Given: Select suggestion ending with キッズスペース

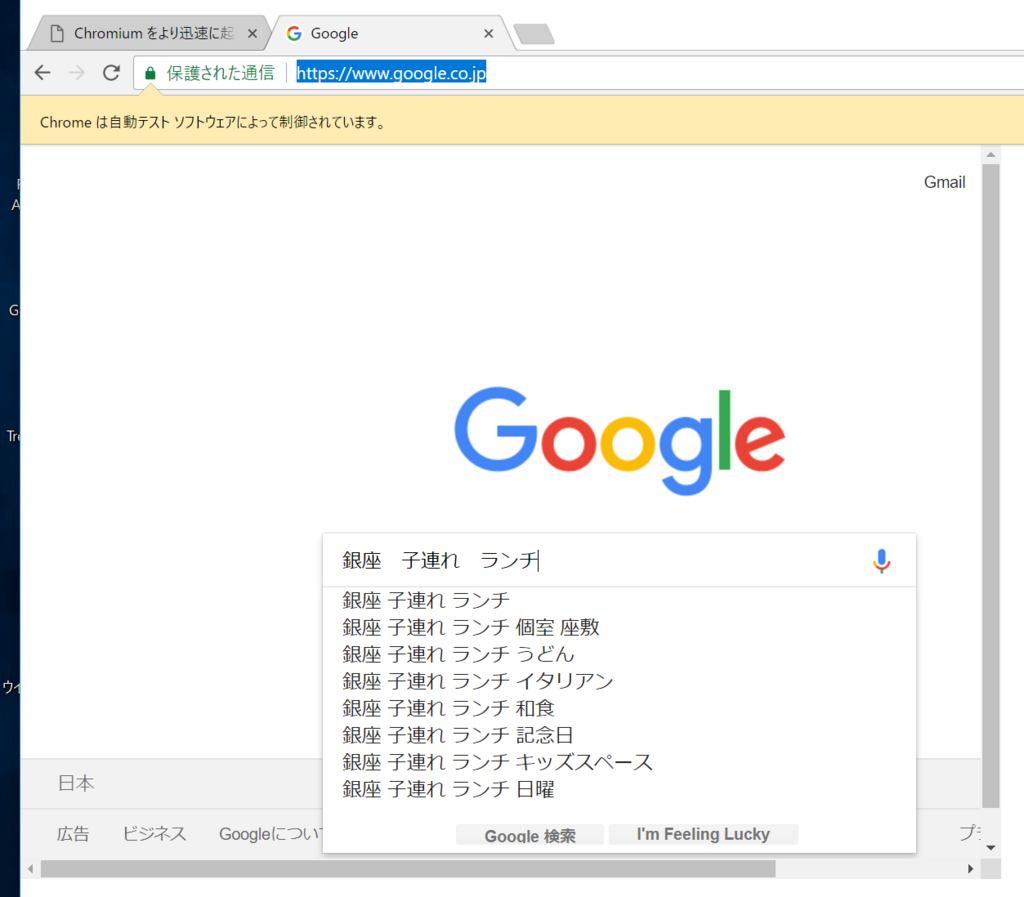Looking at the screenshot, I should click(x=620, y=762).
